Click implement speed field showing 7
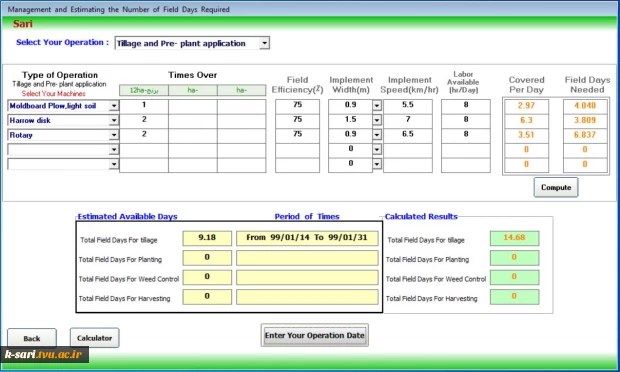 (408, 121)
